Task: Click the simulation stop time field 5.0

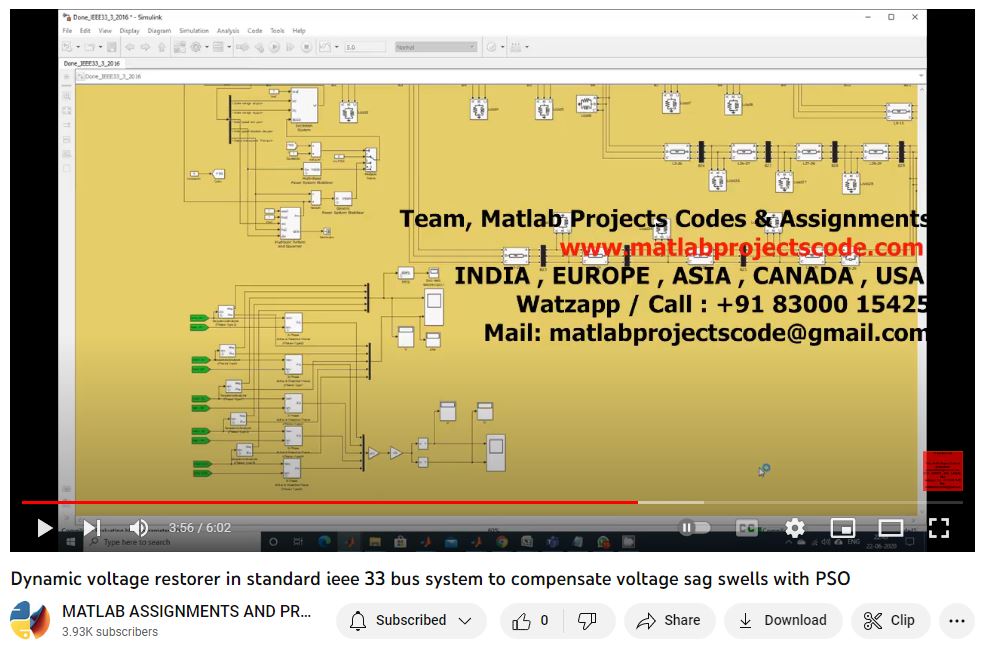Action: point(365,47)
